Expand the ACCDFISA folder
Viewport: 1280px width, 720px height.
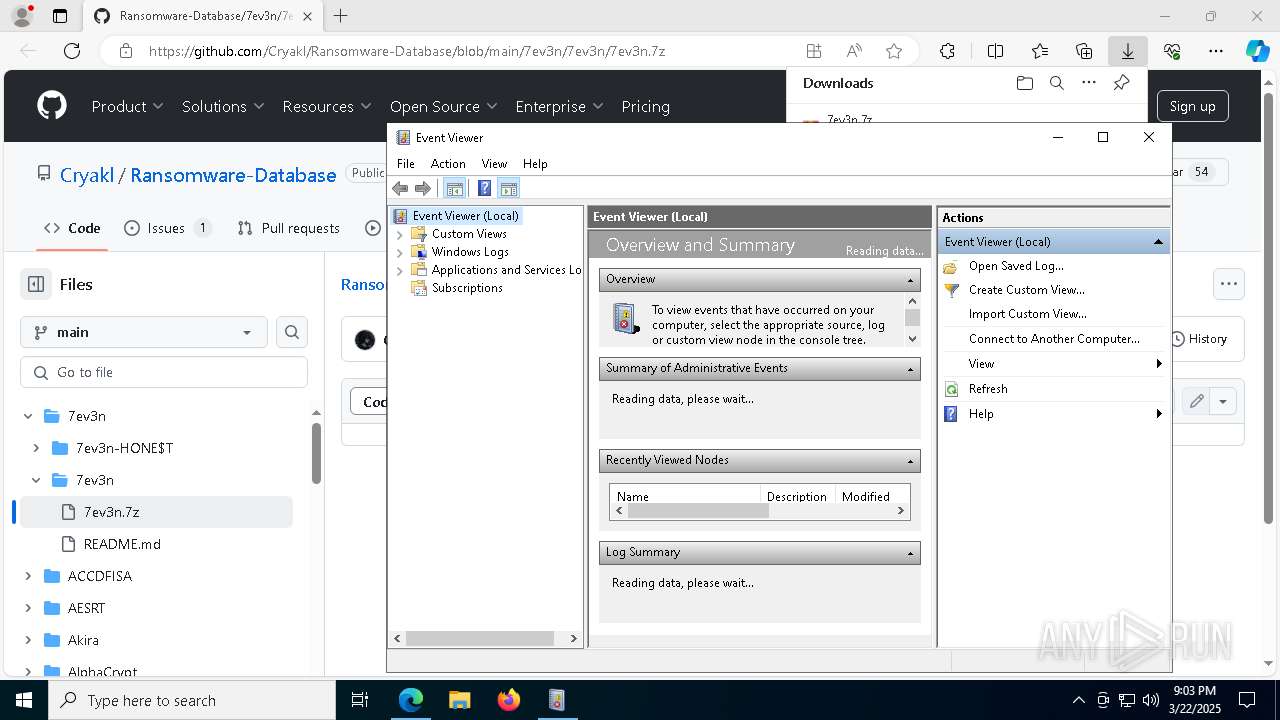pos(29,576)
